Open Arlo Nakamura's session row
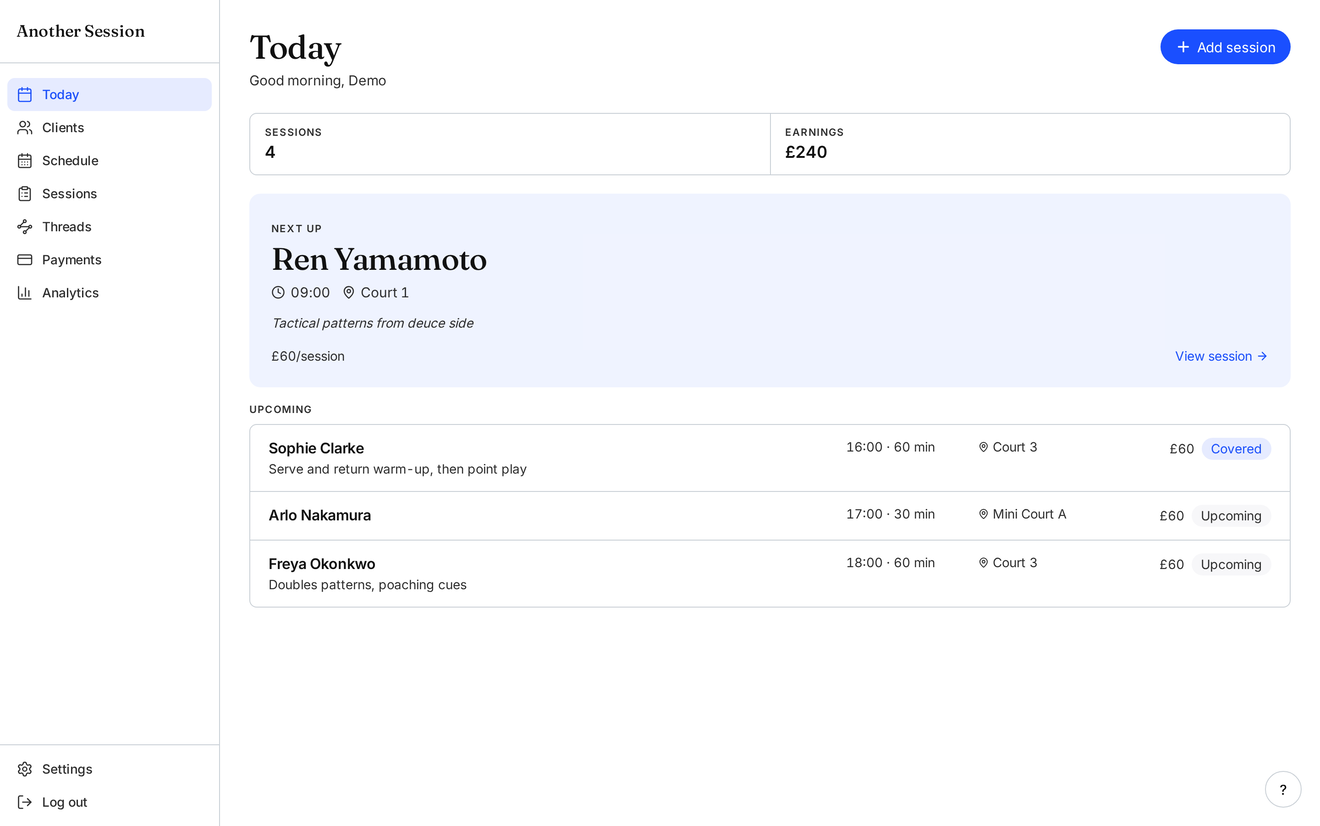Image resolution: width=1320 pixels, height=826 pixels. 770,516
